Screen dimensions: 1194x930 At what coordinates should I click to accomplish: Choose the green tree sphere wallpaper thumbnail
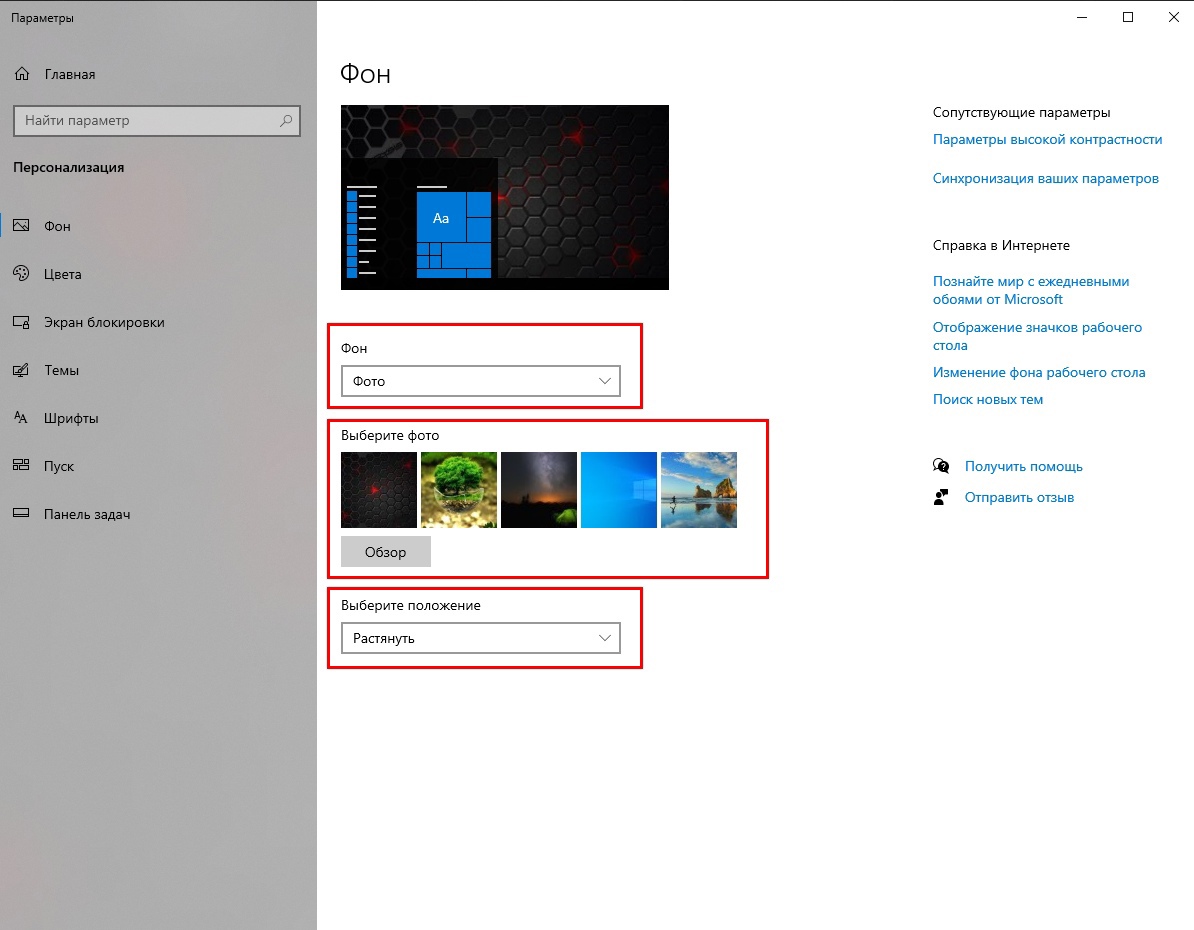[459, 490]
